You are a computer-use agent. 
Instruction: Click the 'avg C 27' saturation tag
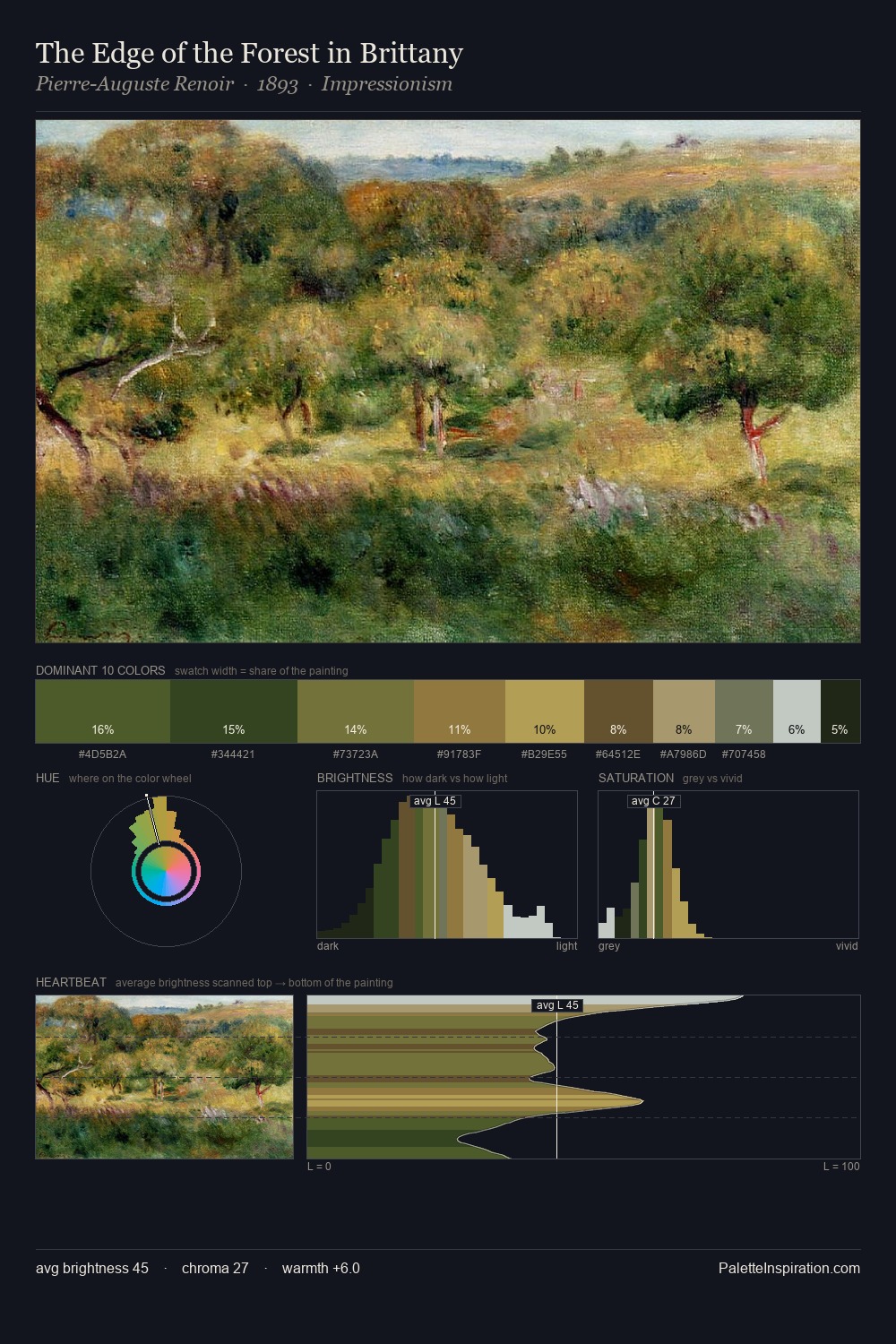click(x=653, y=801)
